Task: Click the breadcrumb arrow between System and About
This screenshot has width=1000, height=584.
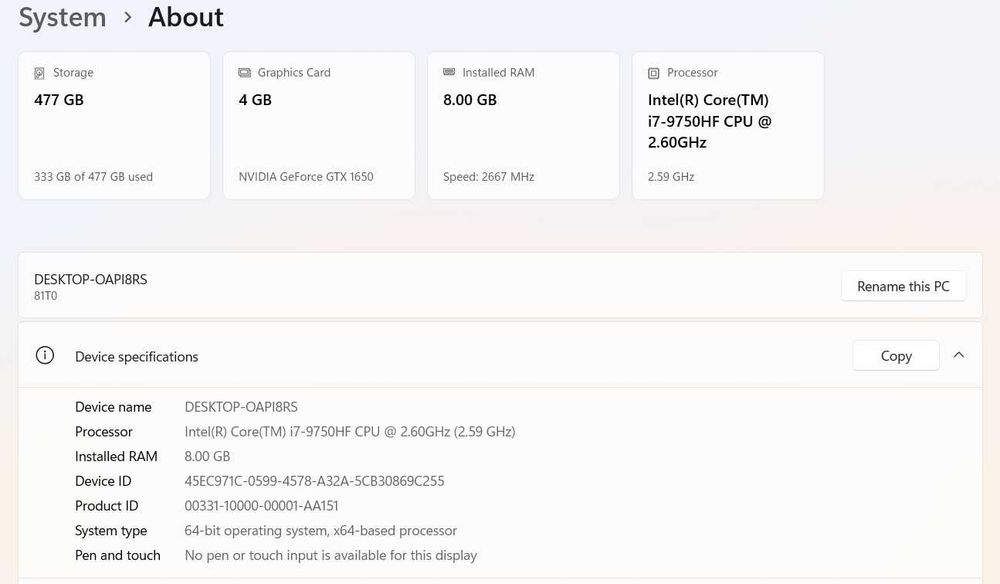Action: [127, 17]
